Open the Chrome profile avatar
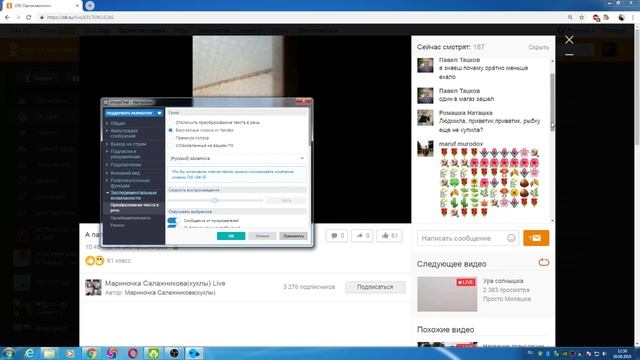 click(x=622, y=18)
